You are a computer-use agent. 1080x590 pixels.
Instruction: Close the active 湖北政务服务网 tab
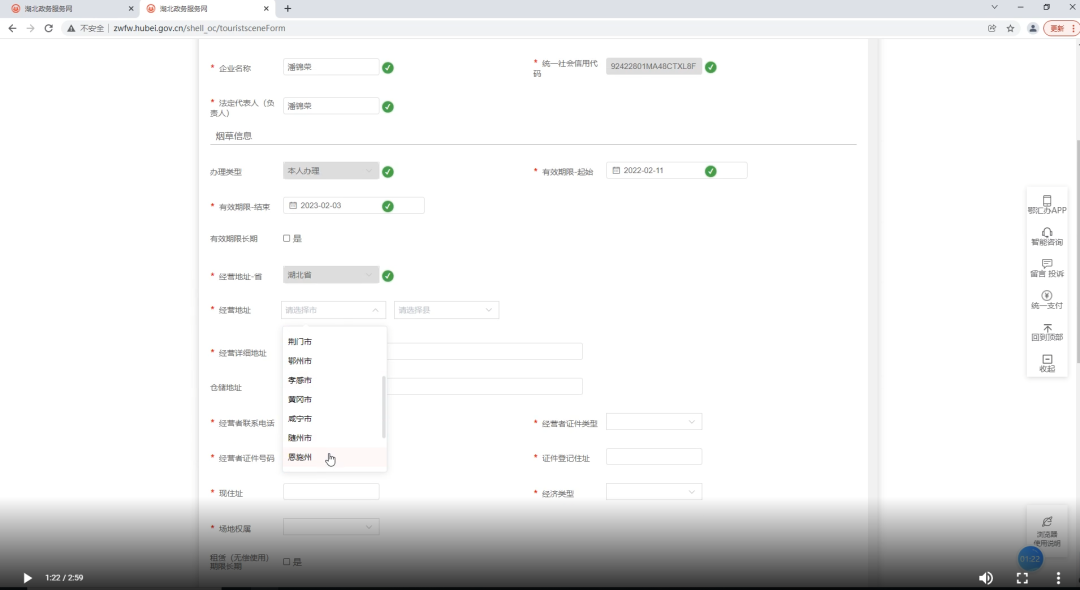(267, 9)
